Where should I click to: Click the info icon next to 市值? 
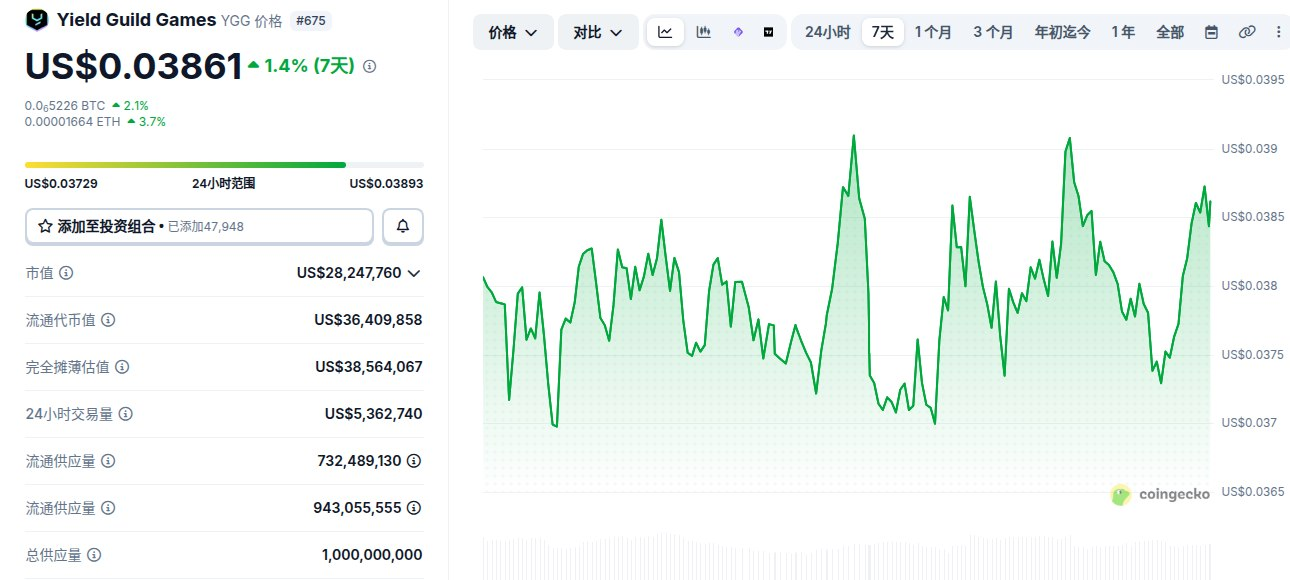click(x=66, y=272)
